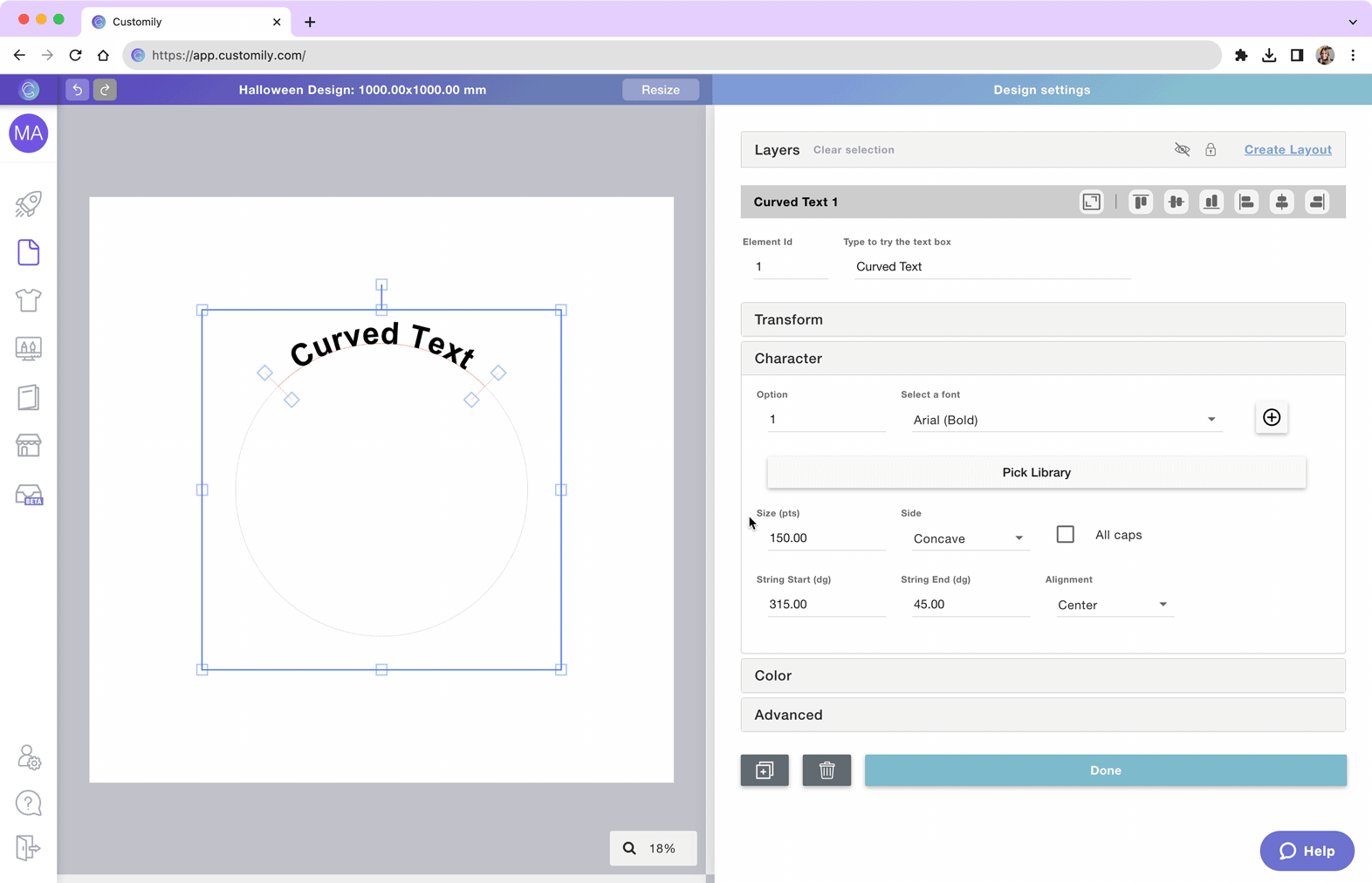Redo the last design action
1372x883 pixels.
pyautogui.click(x=105, y=90)
